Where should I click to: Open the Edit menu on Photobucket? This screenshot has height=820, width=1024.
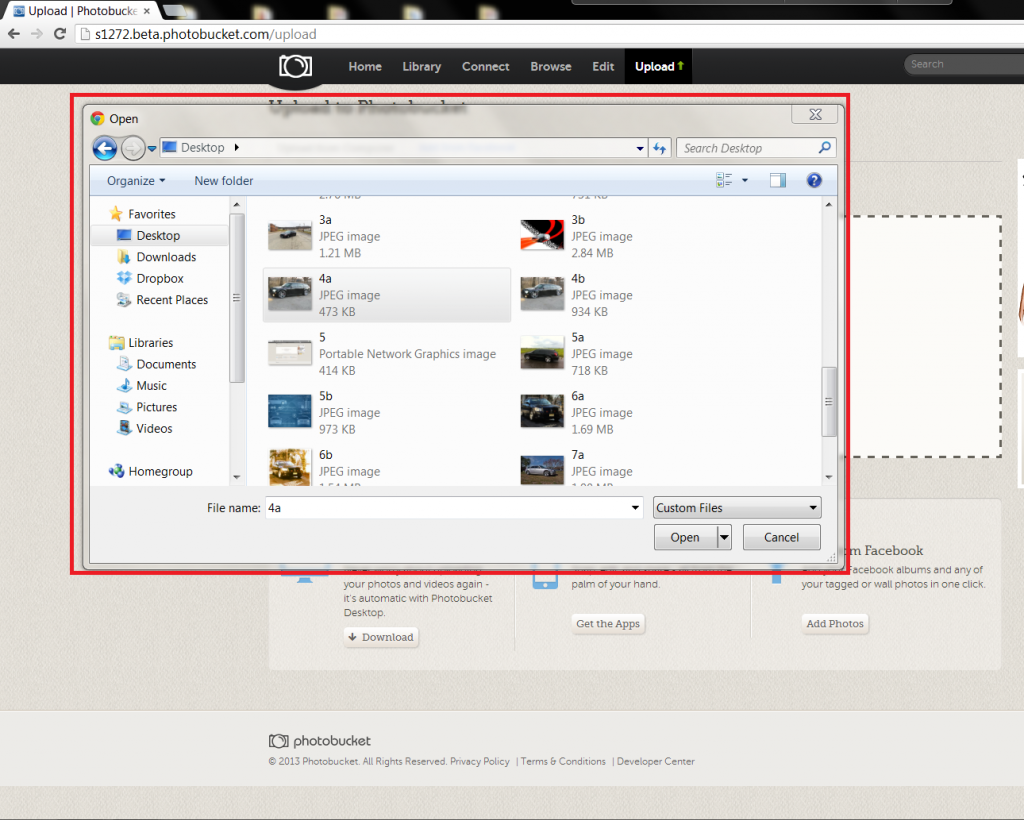603,67
